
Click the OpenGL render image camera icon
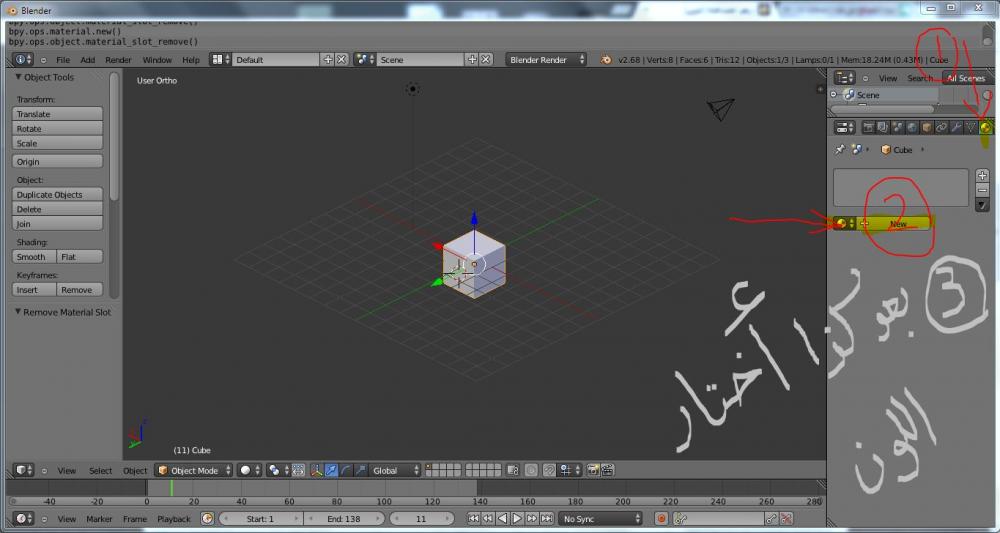click(593, 471)
